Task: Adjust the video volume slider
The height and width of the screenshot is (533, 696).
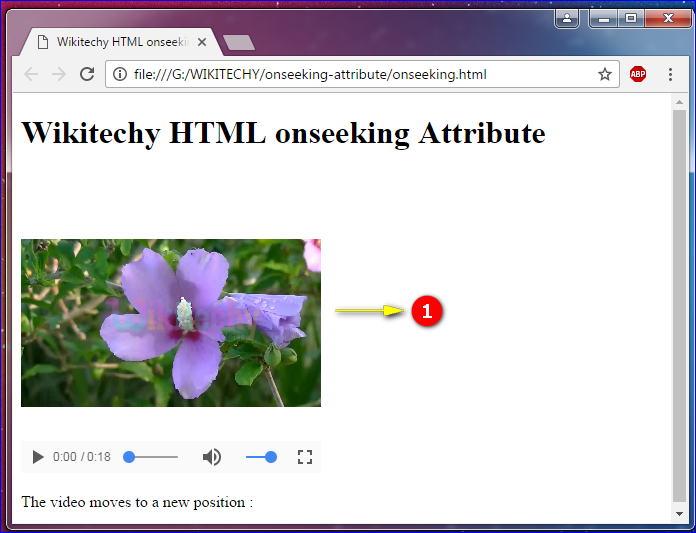Action: [x=261, y=457]
